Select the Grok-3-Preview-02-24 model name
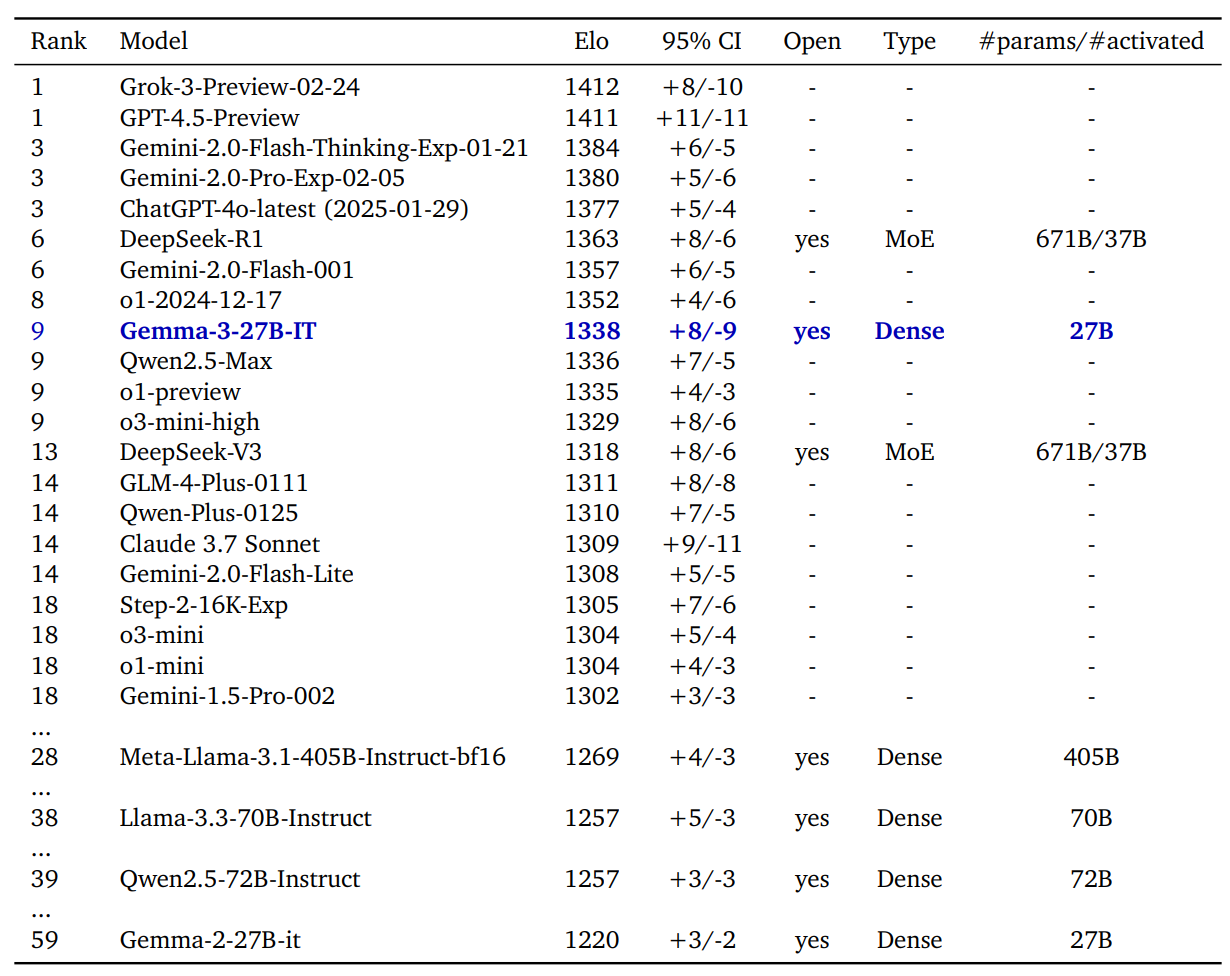The width and height of the screenshot is (1230, 976). click(240, 87)
